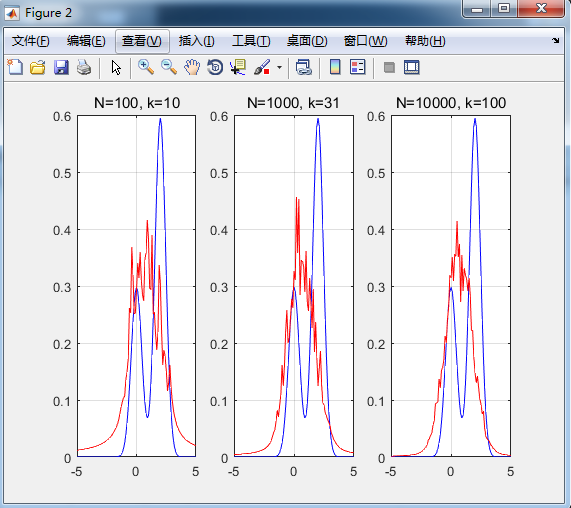Image resolution: width=571 pixels, height=508 pixels.
Task: Insert a colorbar using the toolbar icon
Action: click(335, 67)
